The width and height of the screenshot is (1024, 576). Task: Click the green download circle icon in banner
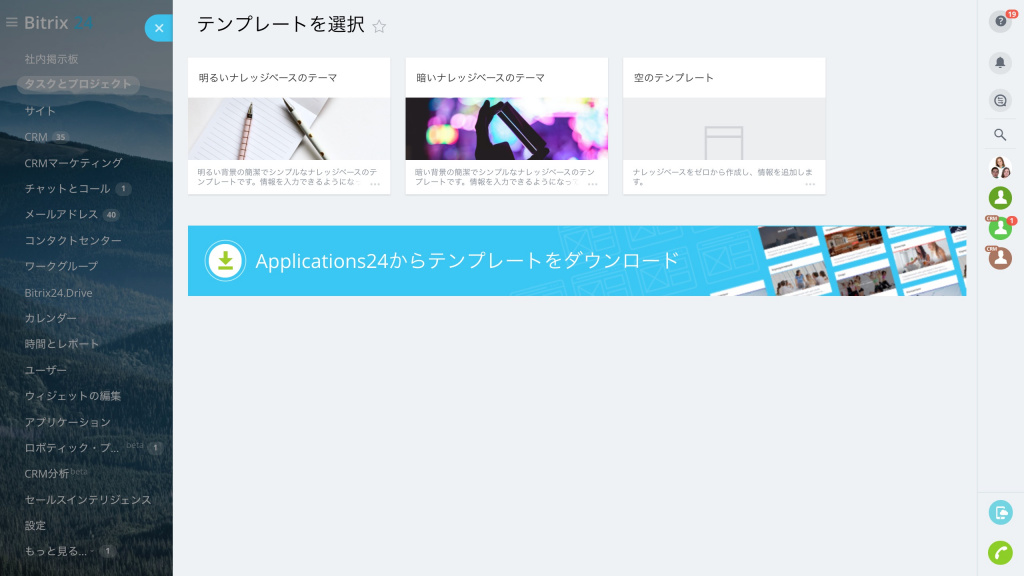coord(225,261)
